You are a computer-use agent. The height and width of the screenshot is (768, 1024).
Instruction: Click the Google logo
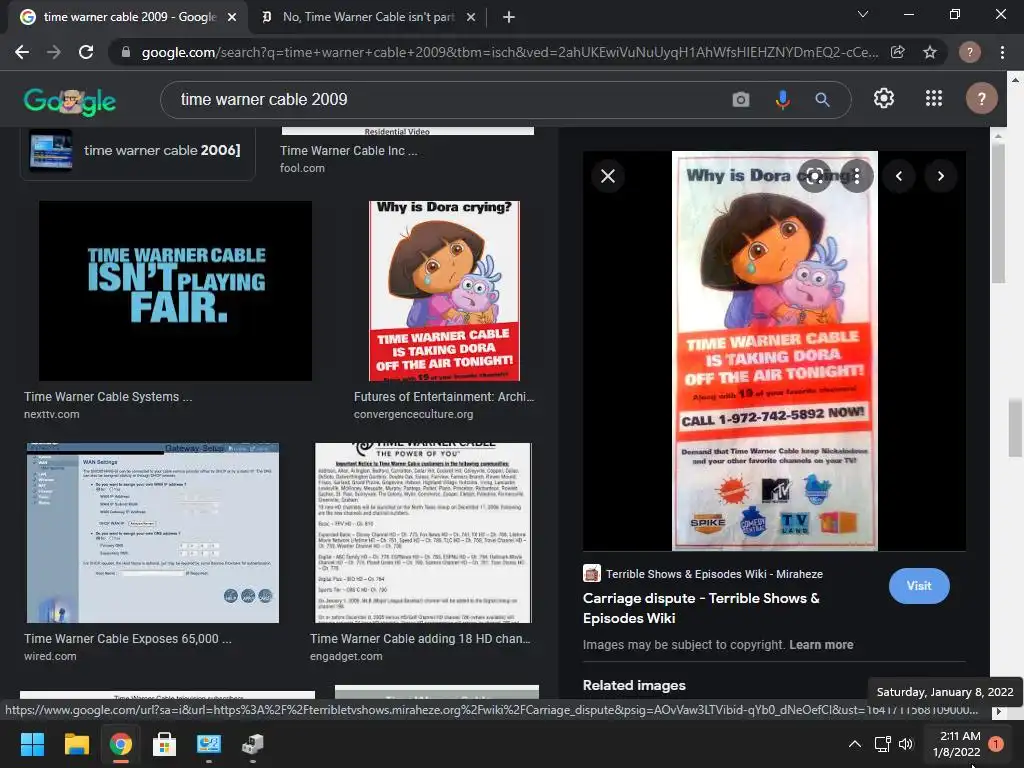[70, 101]
